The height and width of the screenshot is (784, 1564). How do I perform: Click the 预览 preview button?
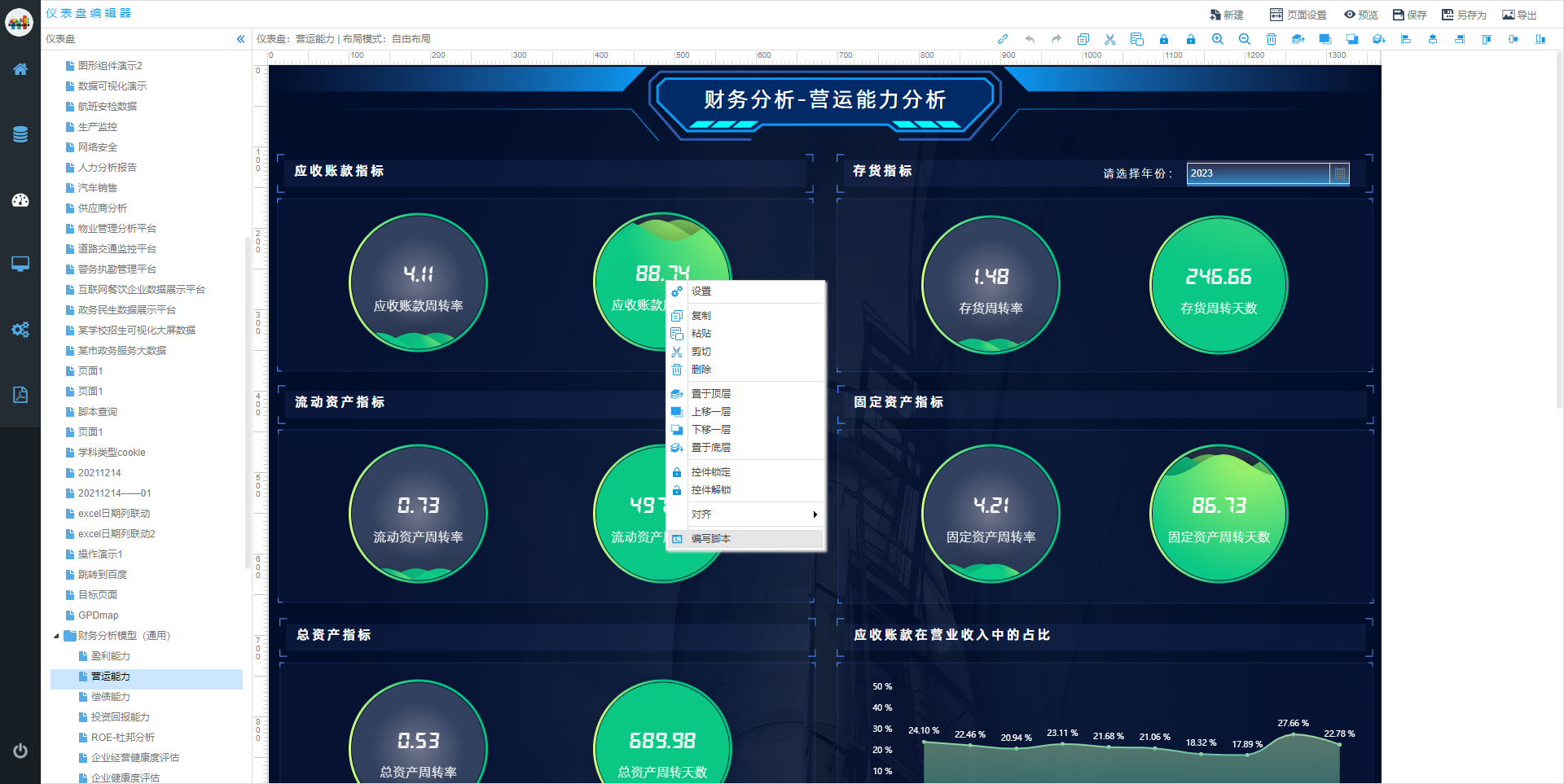coord(1361,15)
